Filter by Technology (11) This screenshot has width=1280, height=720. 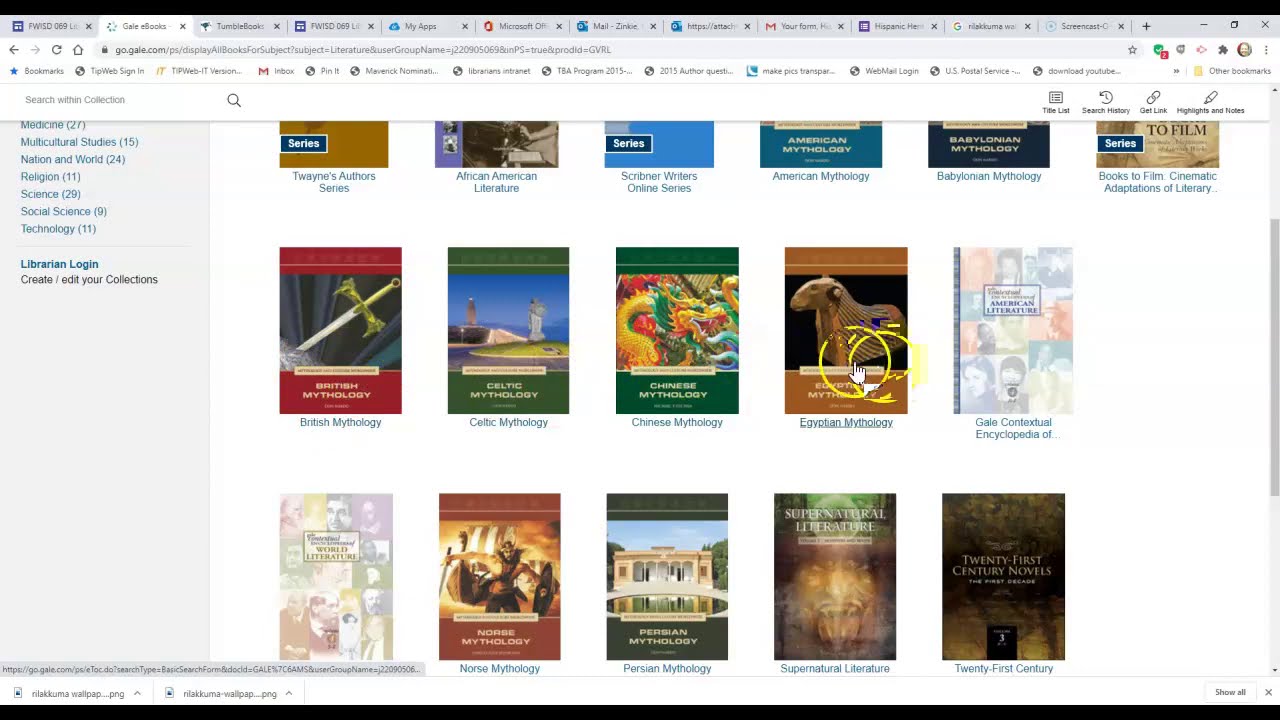(58, 229)
